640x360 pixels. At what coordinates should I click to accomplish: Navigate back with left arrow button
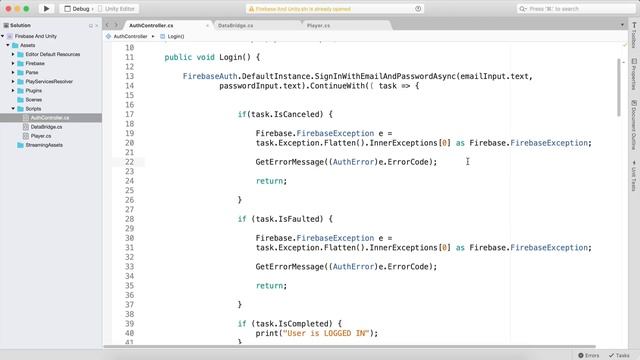tap(107, 25)
